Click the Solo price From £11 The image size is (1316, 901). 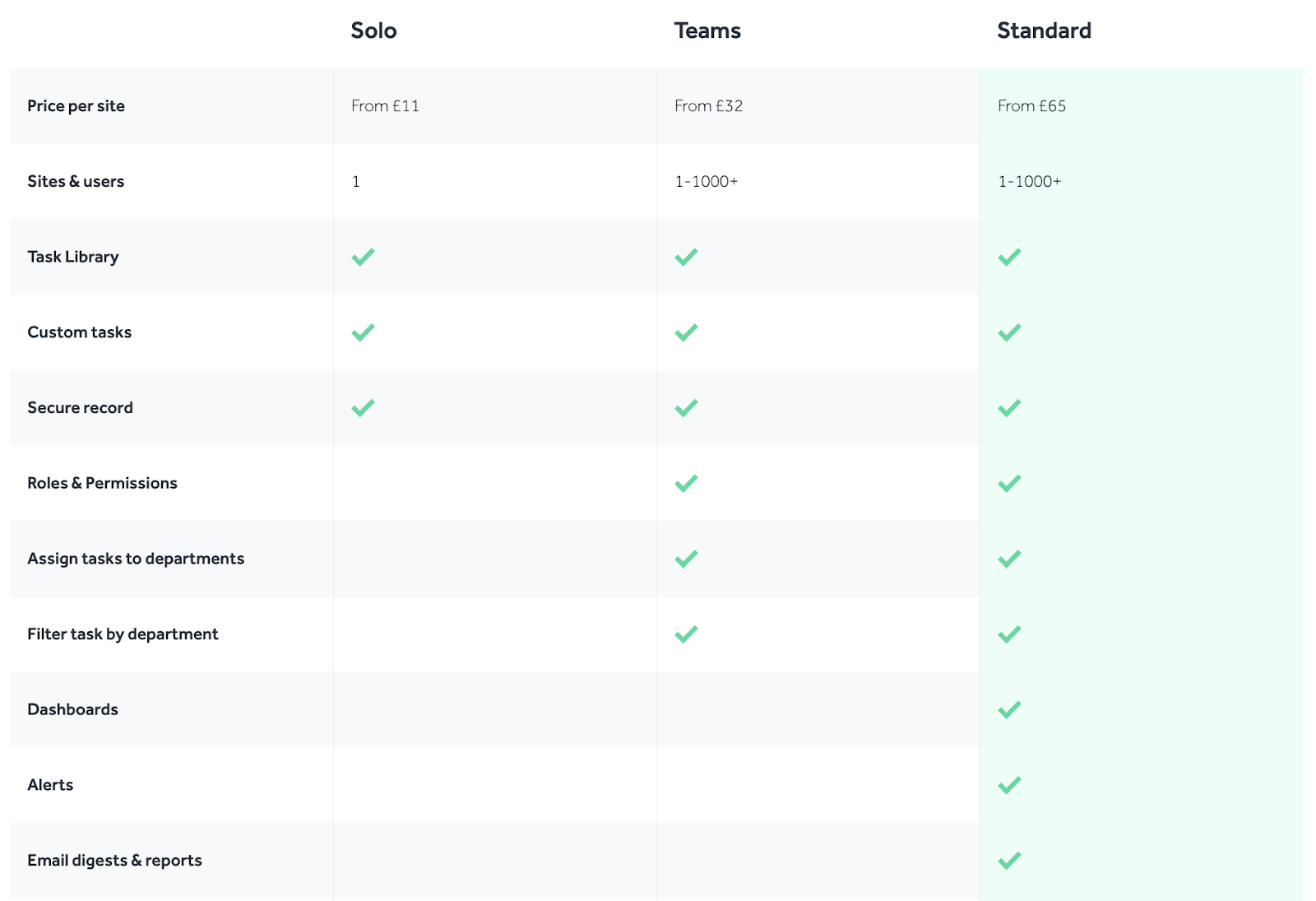[x=385, y=106]
